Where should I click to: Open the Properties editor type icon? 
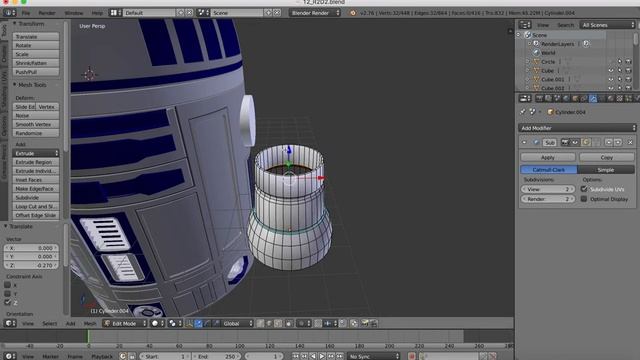[525, 98]
